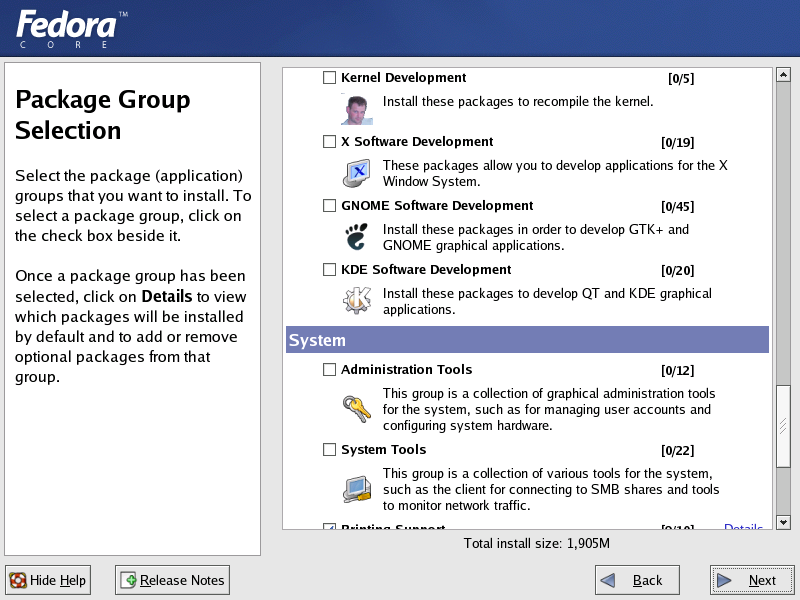
Task: Click the [0/5] package count
Action: pos(681,79)
